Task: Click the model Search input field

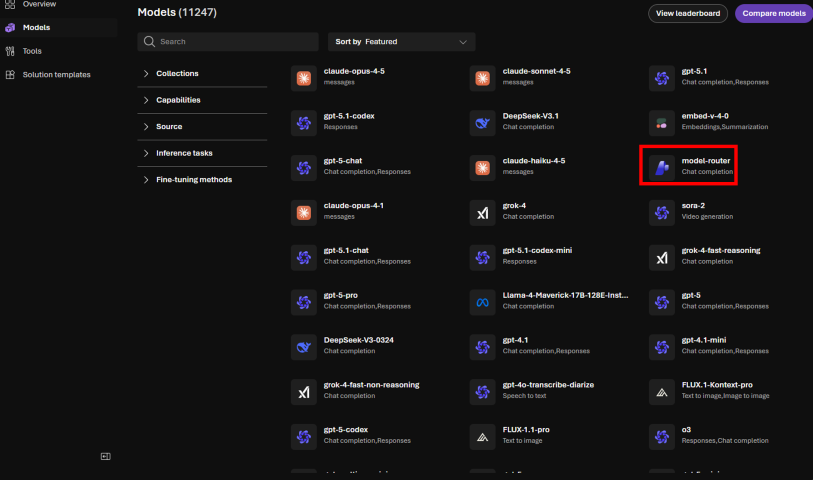Action: pyautogui.click(x=228, y=42)
